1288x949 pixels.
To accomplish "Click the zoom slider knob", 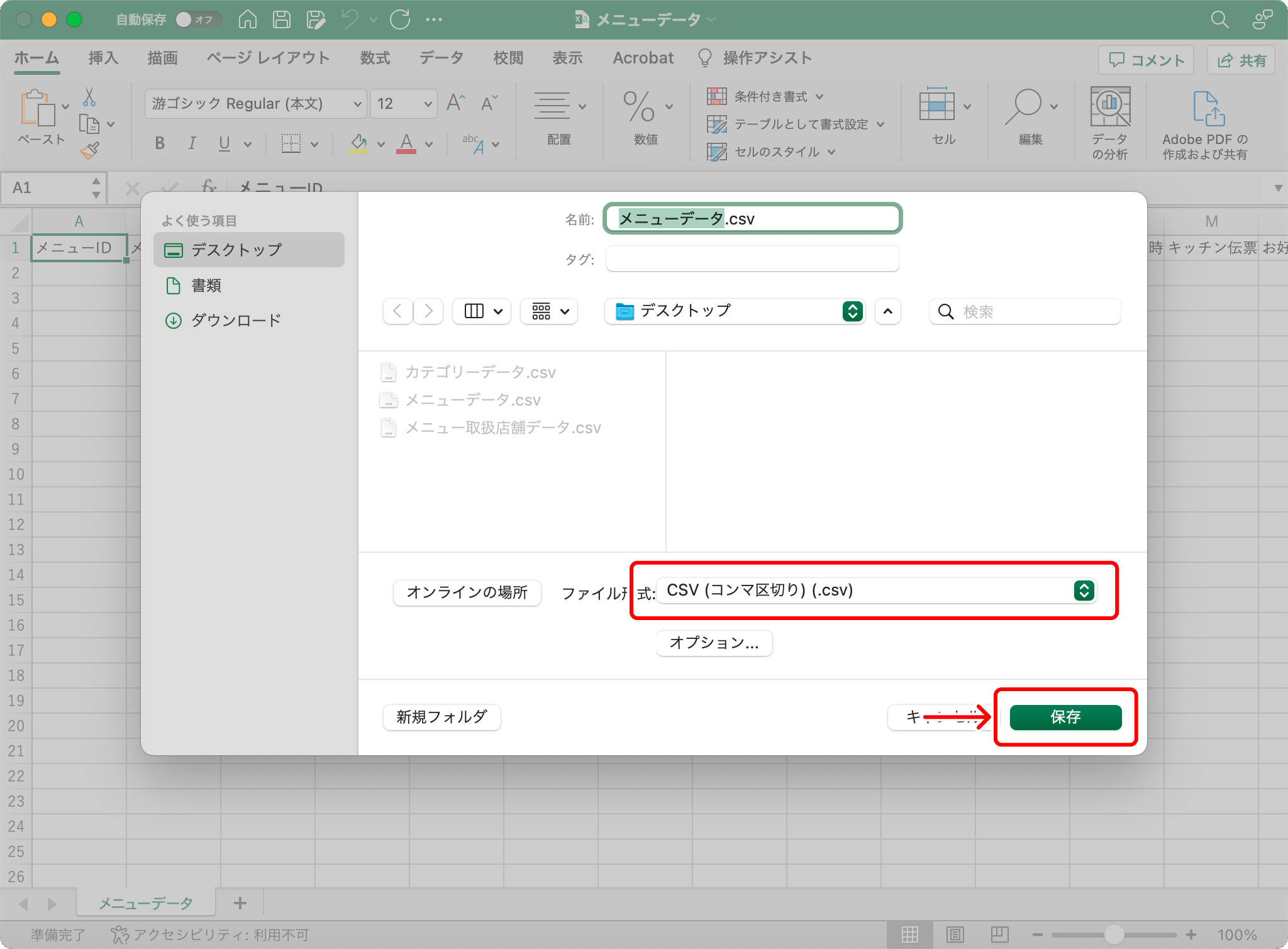I will (1114, 935).
